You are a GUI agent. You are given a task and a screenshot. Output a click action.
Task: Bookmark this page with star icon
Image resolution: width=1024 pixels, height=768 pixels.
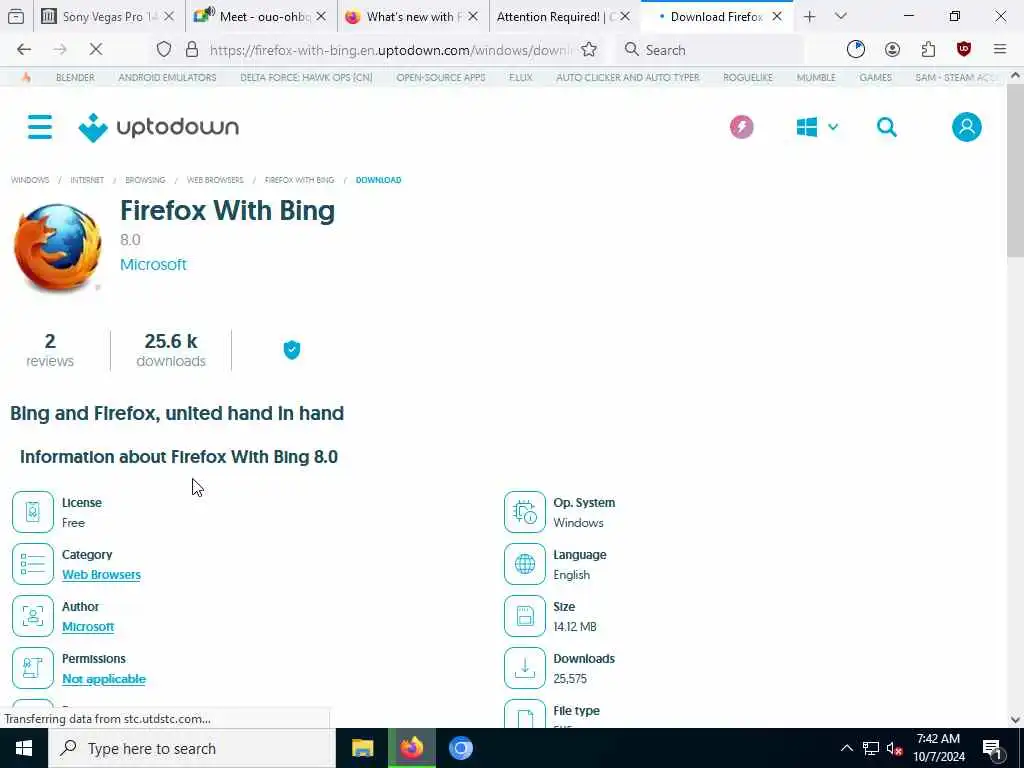pyautogui.click(x=588, y=50)
